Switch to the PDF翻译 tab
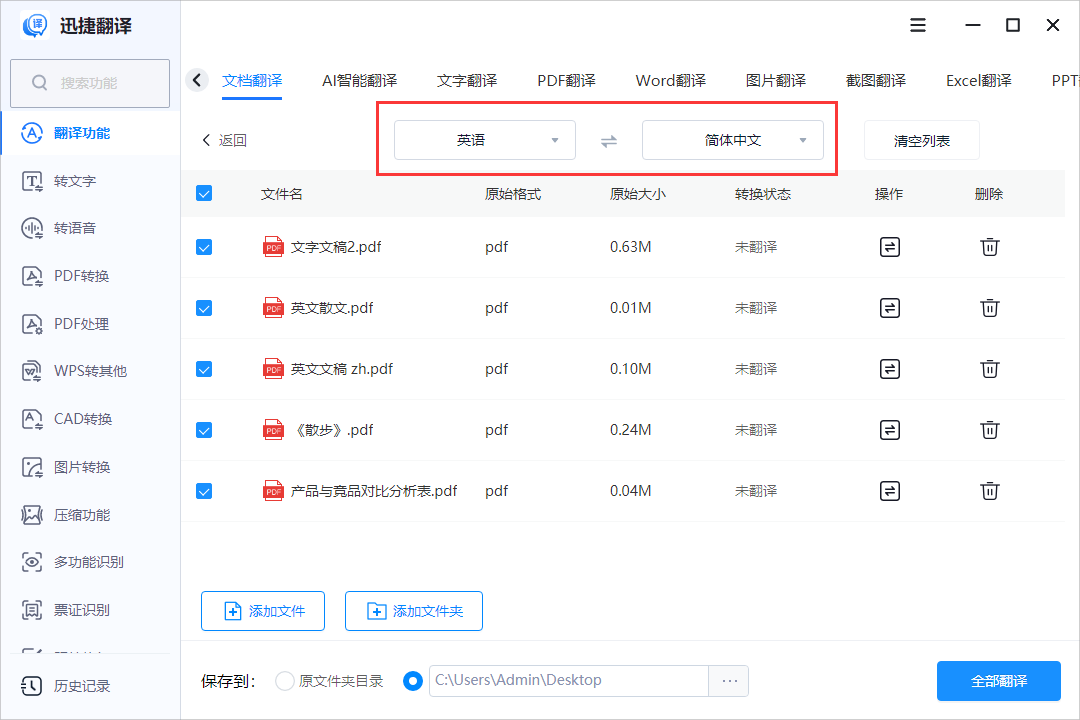The image size is (1080, 720). coord(566,81)
